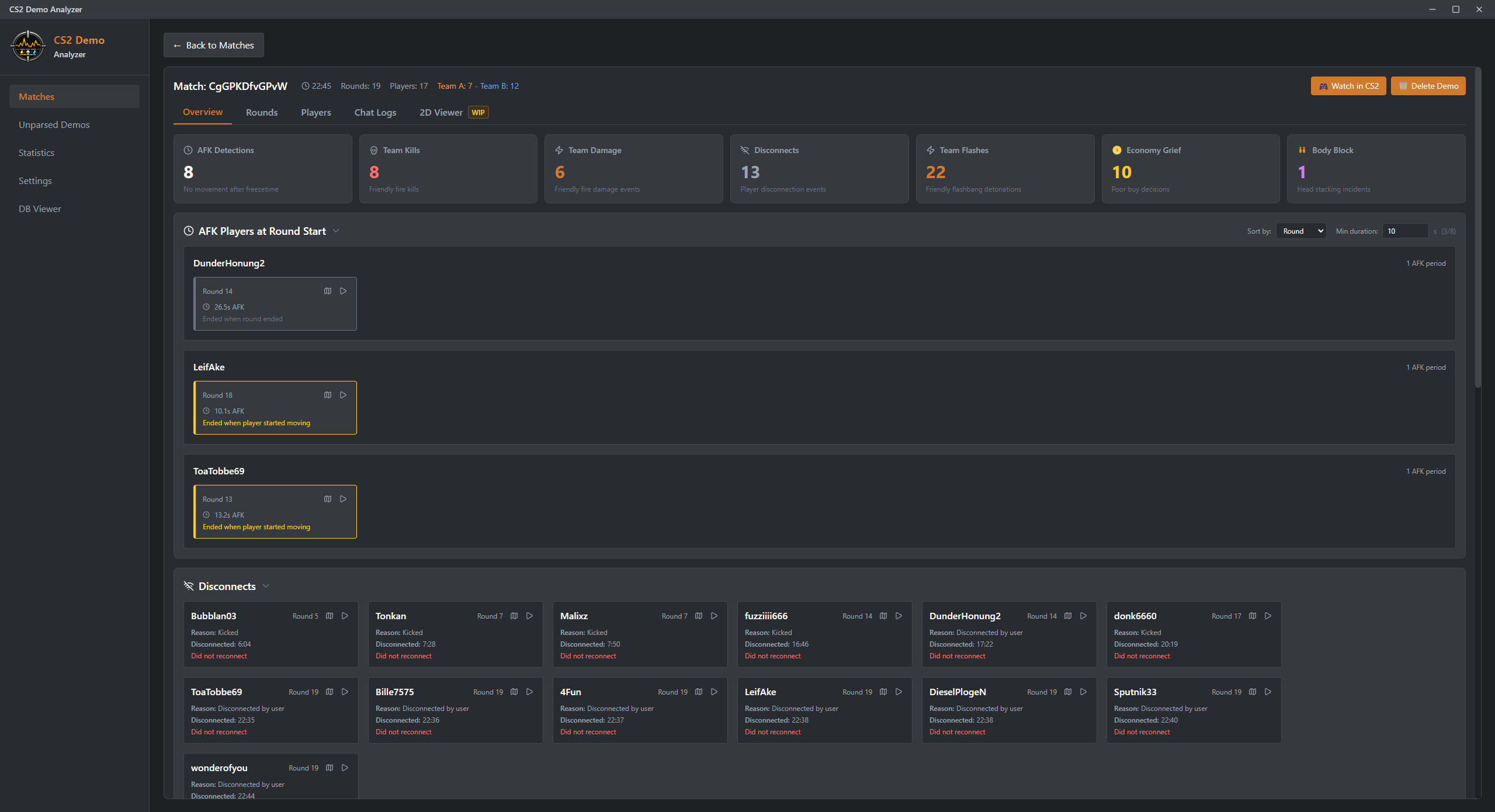The height and width of the screenshot is (812, 1495).
Task: Switch to the Rounds tab
Action: (261, 112)
